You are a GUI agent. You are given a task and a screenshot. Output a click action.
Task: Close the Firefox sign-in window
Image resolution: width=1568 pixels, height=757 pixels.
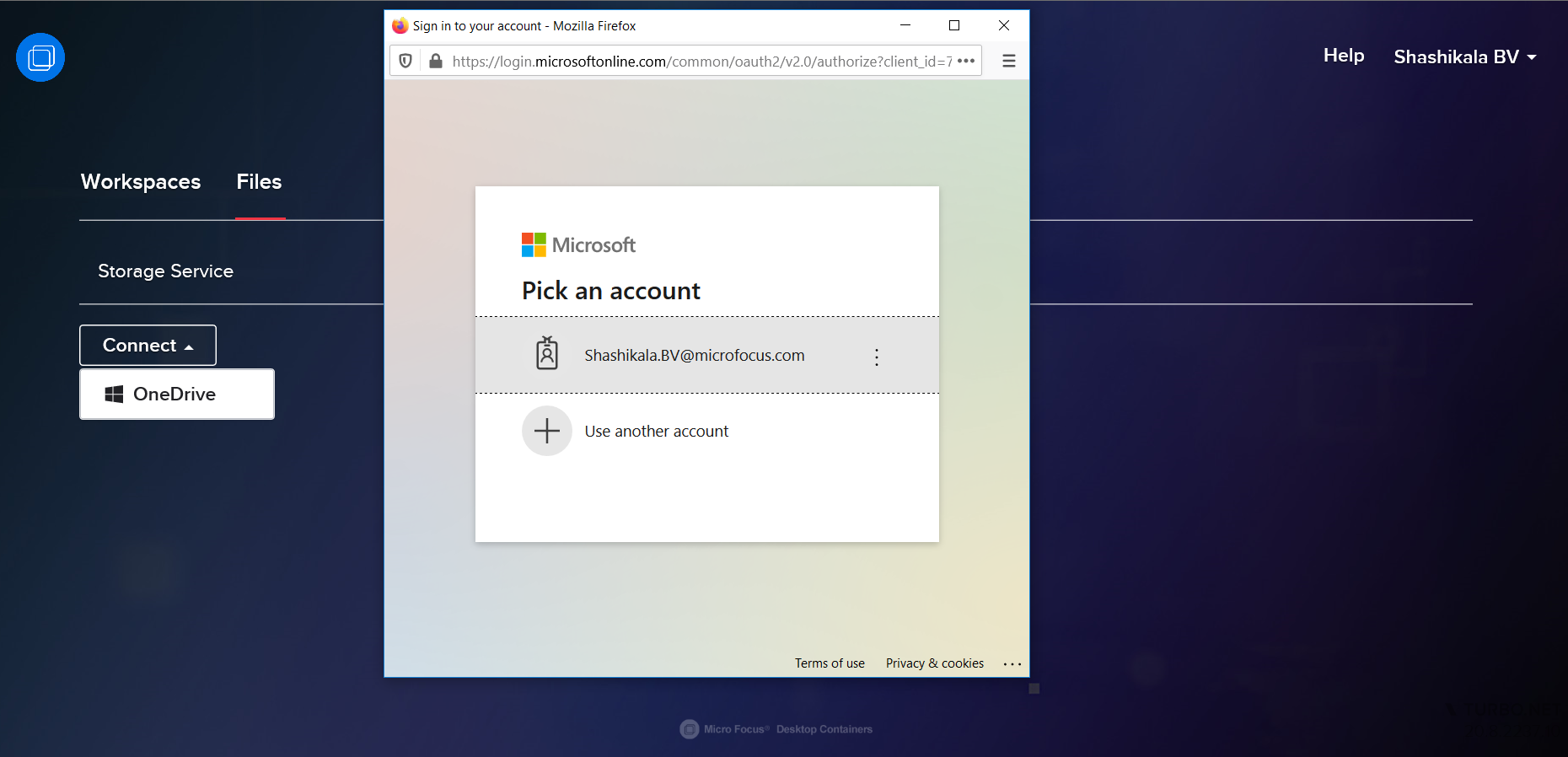point(1004,25)
